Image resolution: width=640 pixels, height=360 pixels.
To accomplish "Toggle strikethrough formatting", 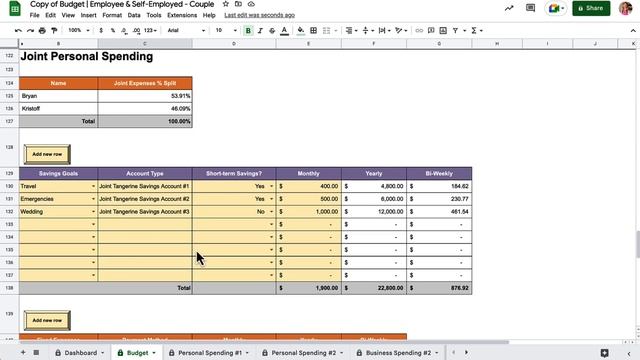I will [x=272, y=31].
